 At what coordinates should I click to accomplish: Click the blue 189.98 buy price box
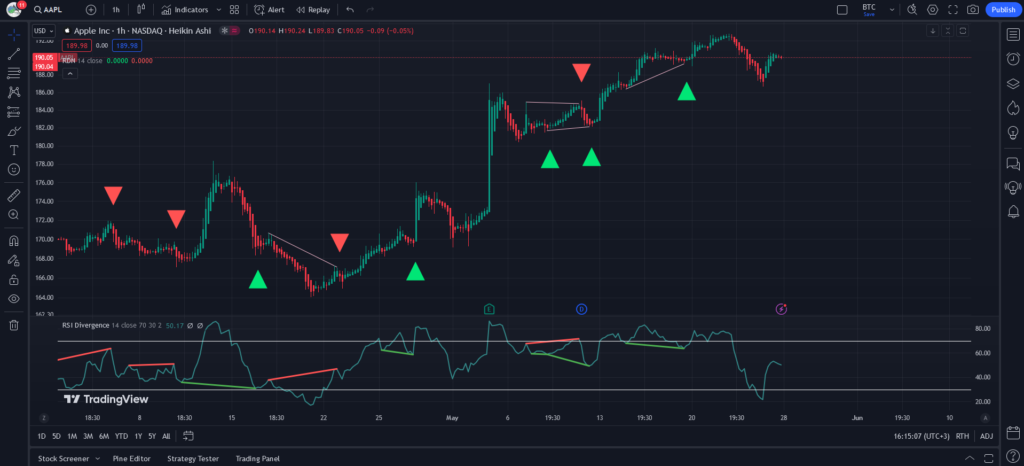point(127,45)
